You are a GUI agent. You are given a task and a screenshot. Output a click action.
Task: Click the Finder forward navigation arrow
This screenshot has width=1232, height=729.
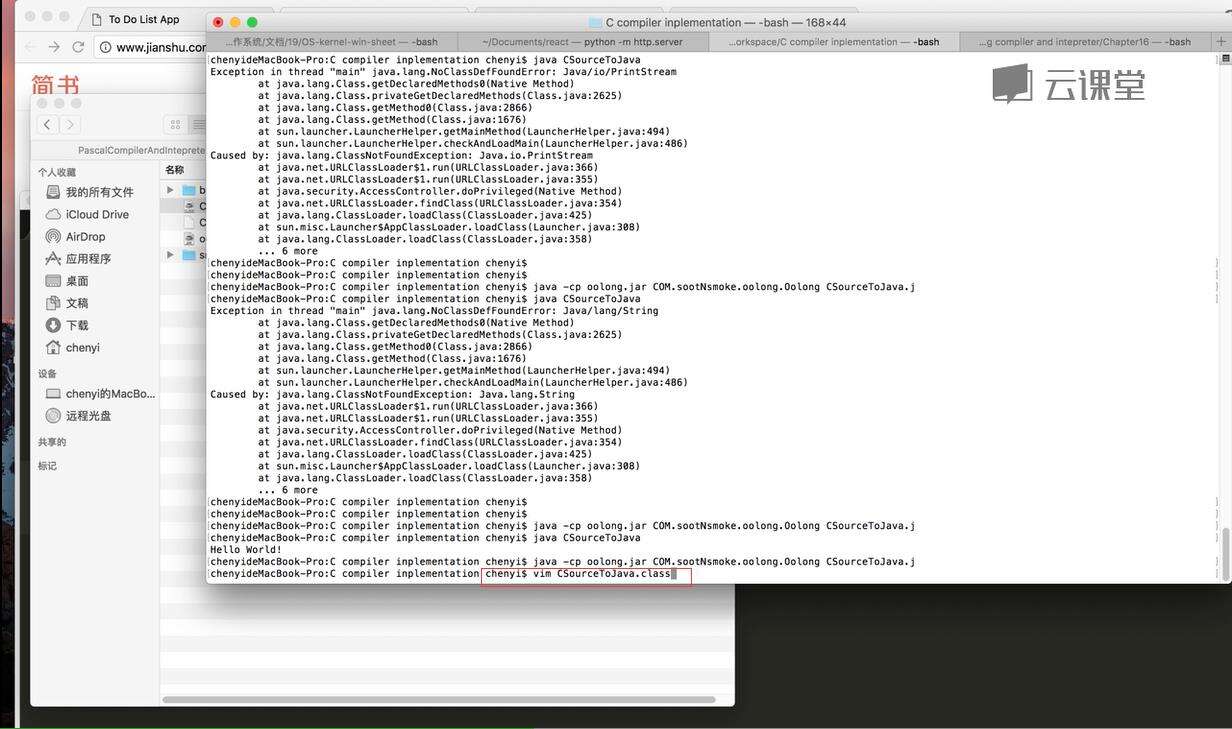[x=69, y=124]
